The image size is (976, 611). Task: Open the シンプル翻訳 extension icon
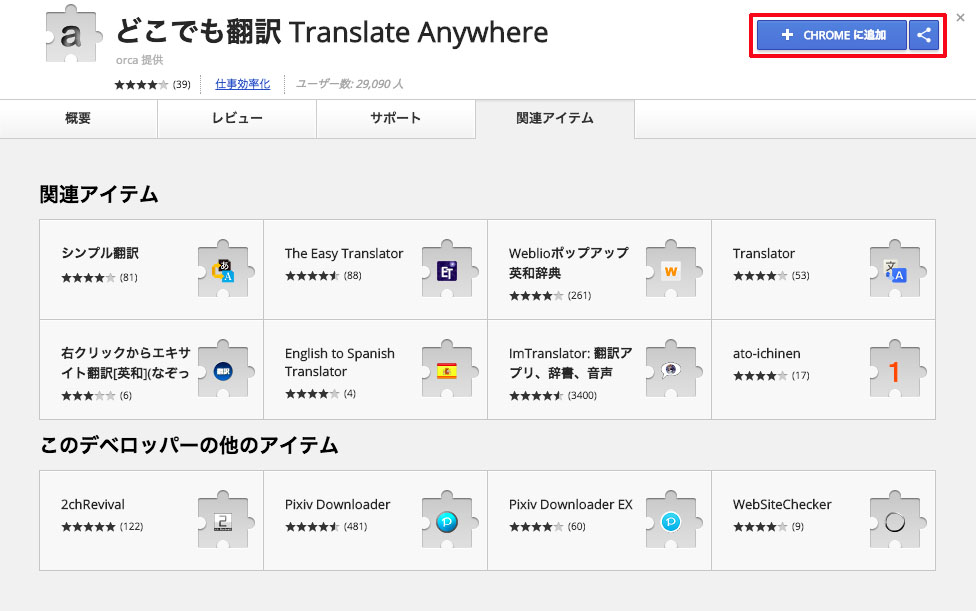(x=225, y=269)
